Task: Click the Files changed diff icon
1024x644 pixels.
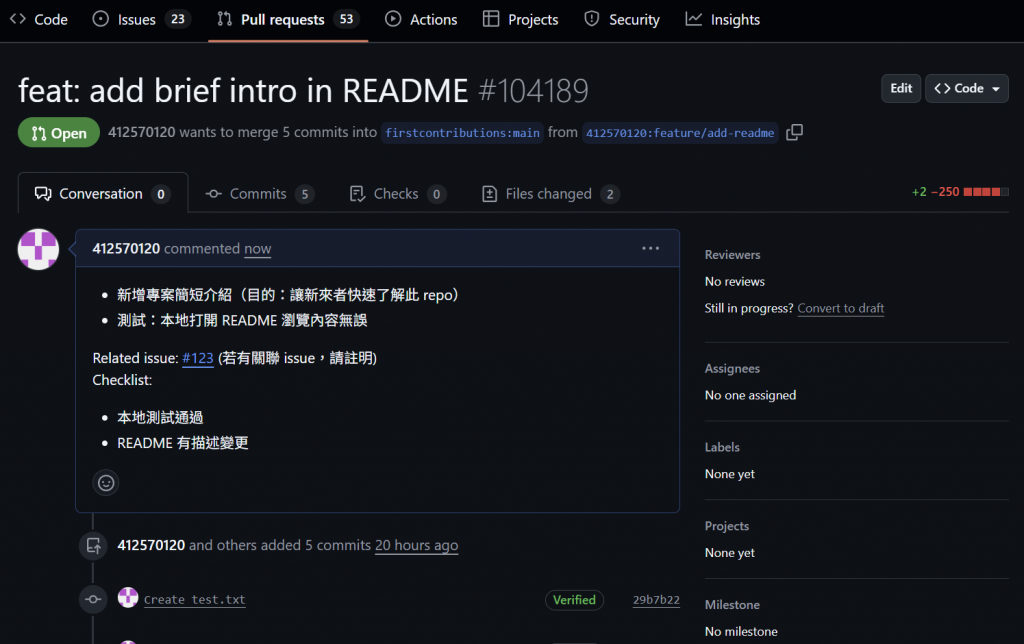Action: [x=489, y=194]
